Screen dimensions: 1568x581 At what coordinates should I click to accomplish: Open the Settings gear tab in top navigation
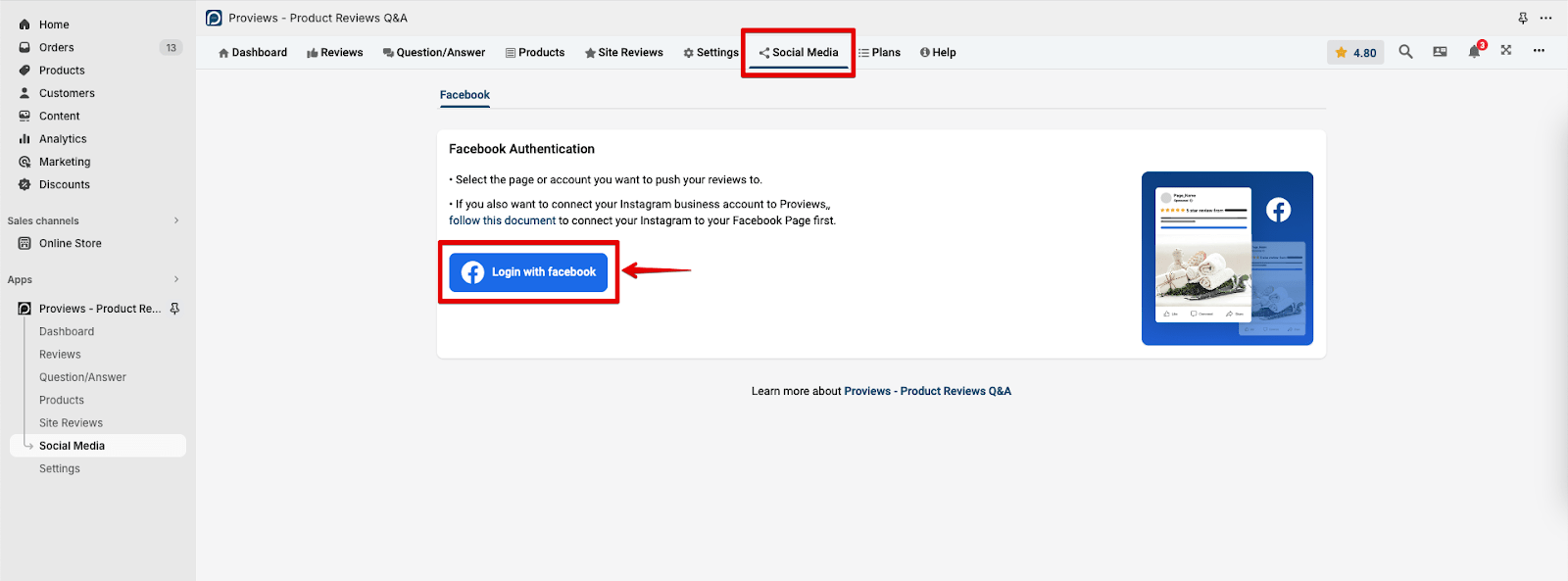[x=710, y=53]
